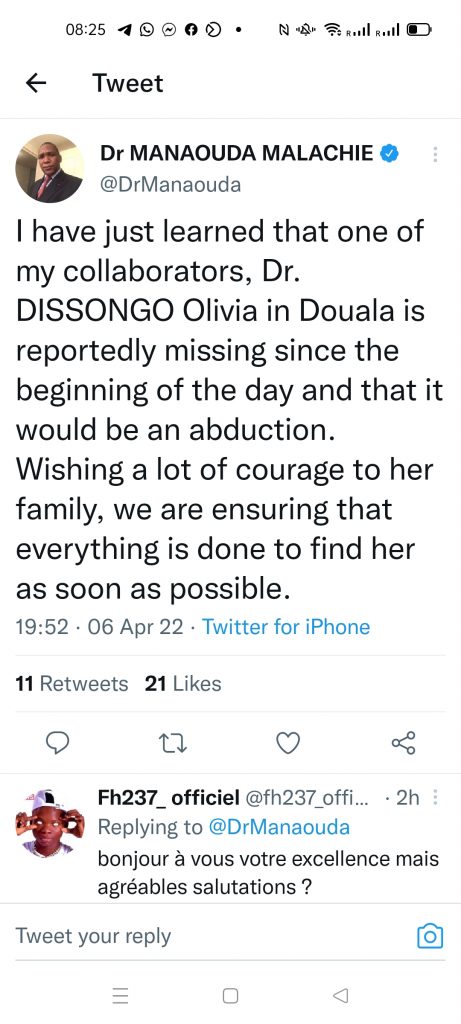
Task: Tap the reply speech bubble icon
Action: (x=59, y=743)
